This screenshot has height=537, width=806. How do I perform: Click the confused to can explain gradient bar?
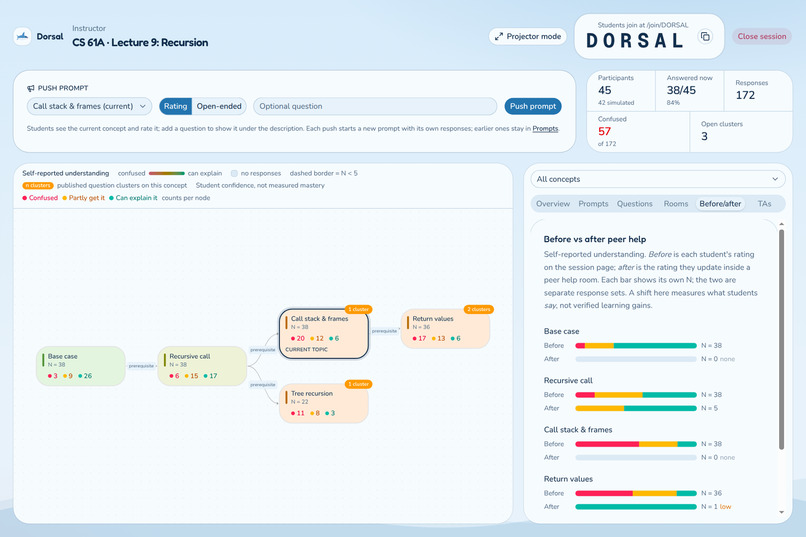(167, 174)
